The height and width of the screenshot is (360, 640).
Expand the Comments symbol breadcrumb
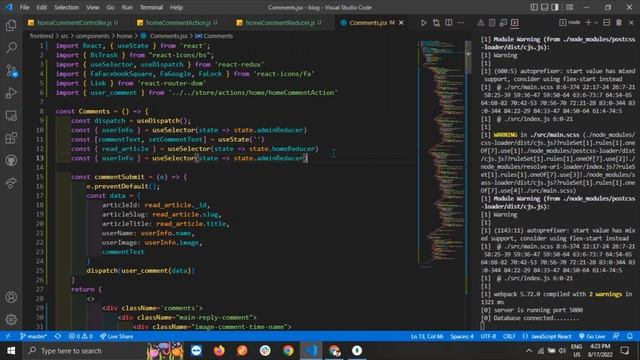coord(214,36)
